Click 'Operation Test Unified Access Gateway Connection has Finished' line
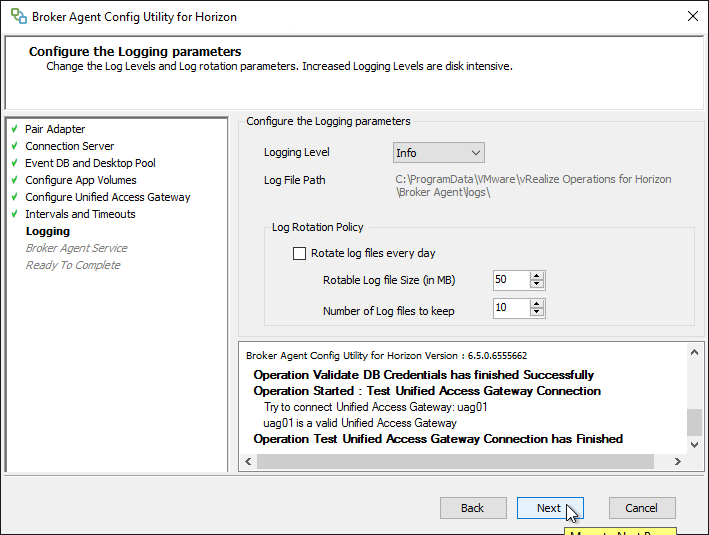The height and width of the screenshot is (535, 709). [438, 439]
